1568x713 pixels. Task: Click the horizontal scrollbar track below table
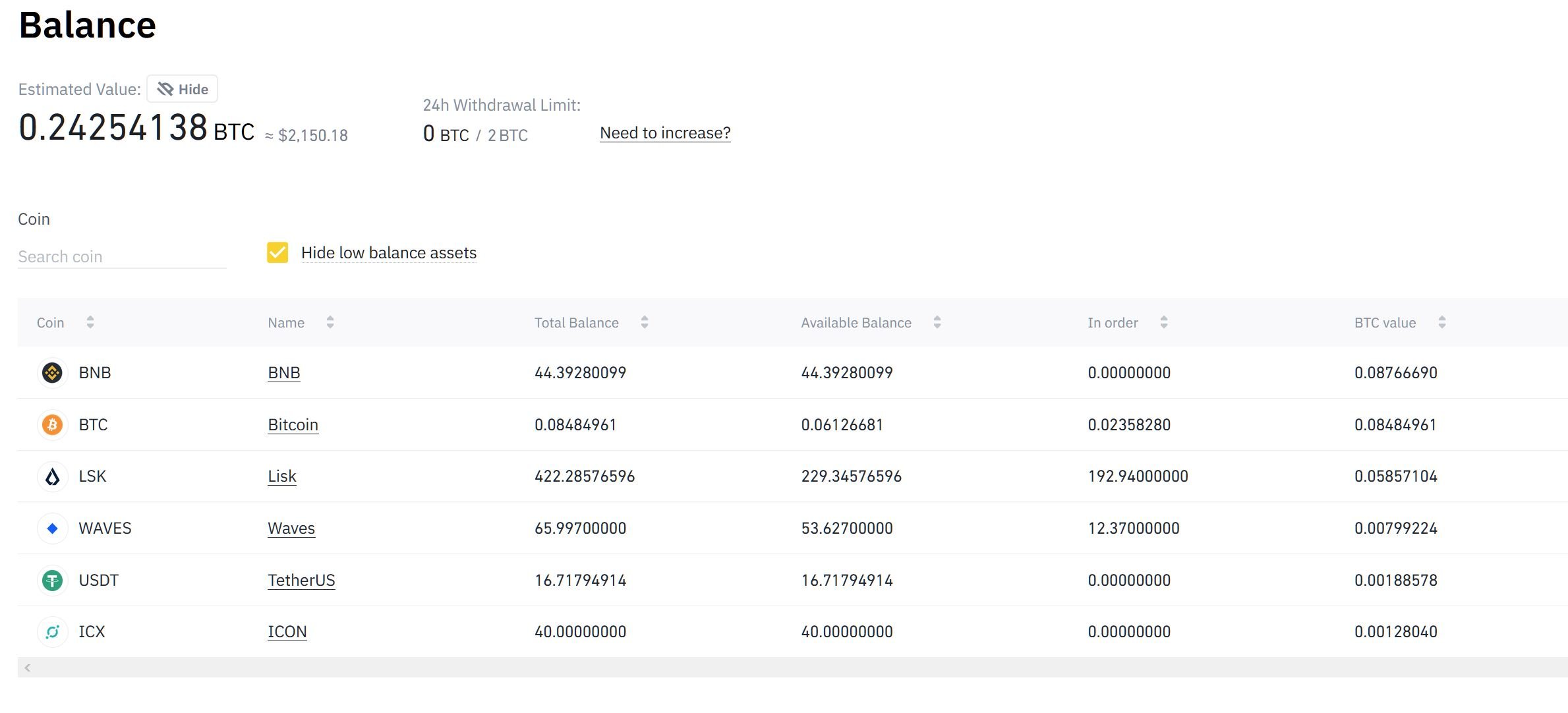792,668
